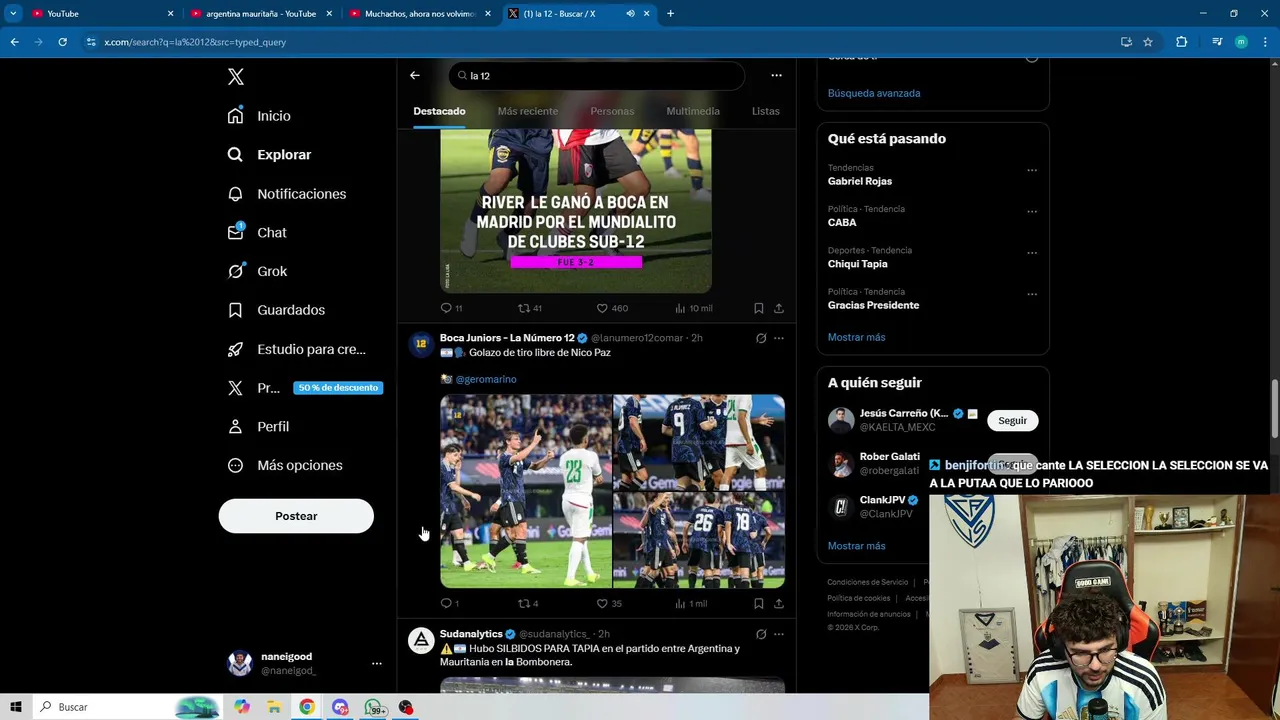
Task: Reload the page in Chrome
Action: tap(62, 42)
